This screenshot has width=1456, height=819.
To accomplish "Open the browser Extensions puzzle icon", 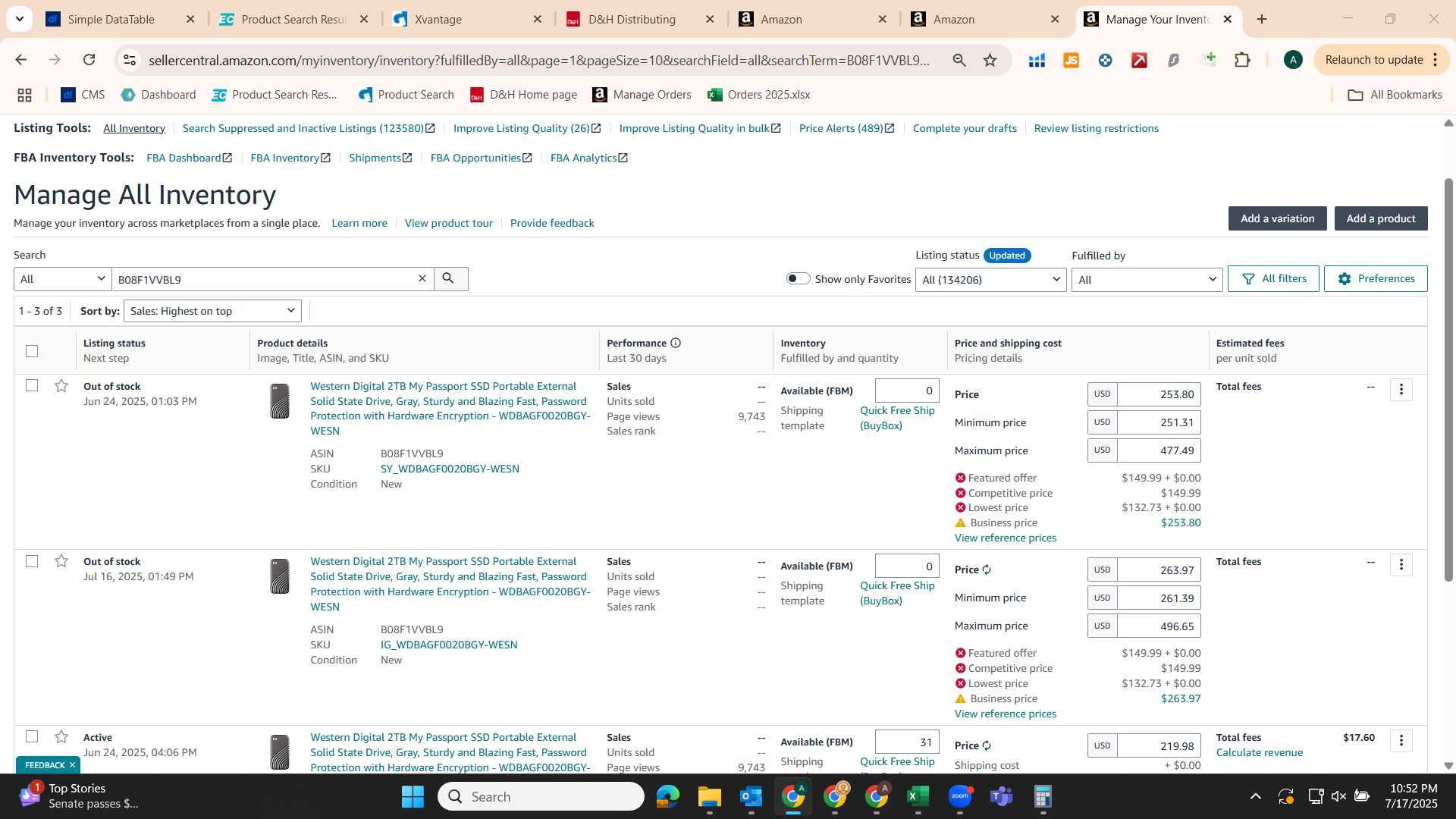I will coord(1242,60).
